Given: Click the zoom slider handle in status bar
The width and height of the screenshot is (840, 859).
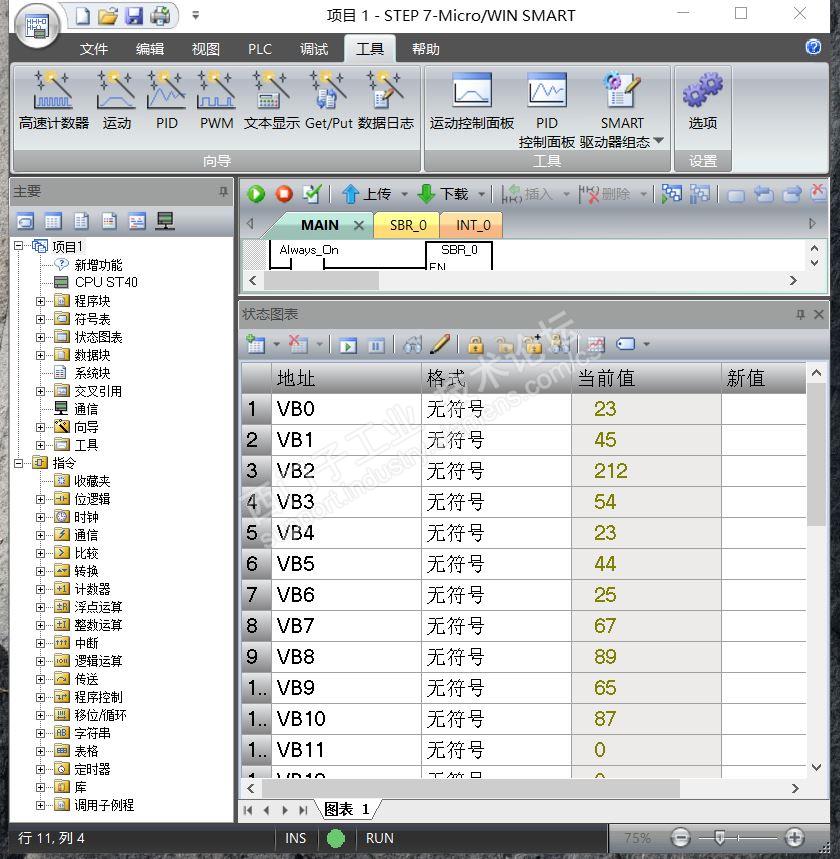Looking at the screenshot, I should tap(720, 838).
